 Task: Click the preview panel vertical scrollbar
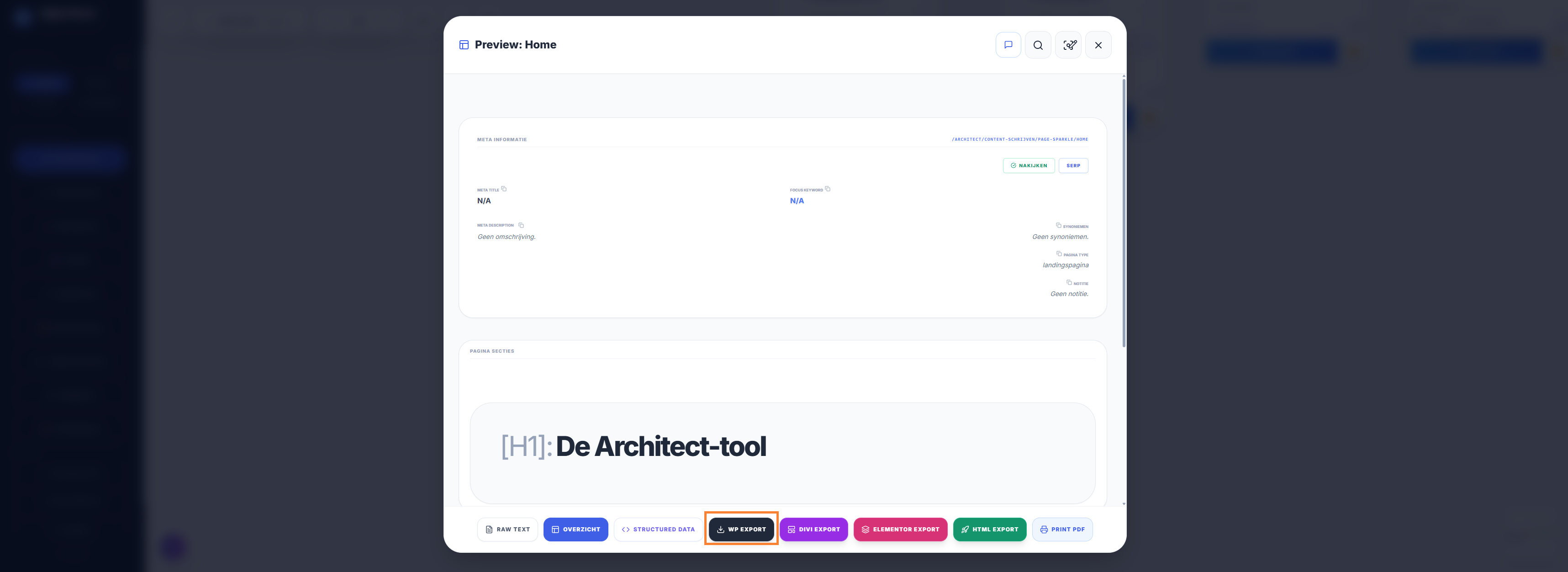(1124, 213)
